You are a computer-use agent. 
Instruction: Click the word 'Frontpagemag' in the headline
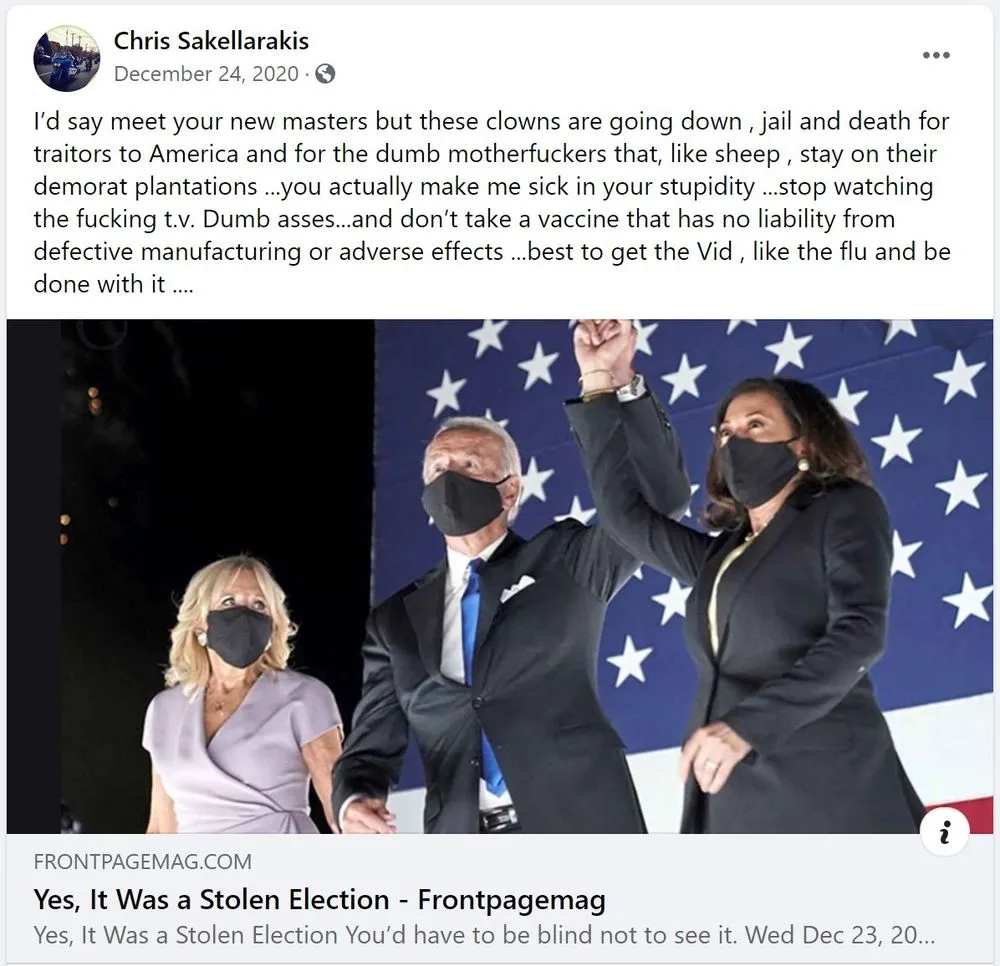[511, 900]
